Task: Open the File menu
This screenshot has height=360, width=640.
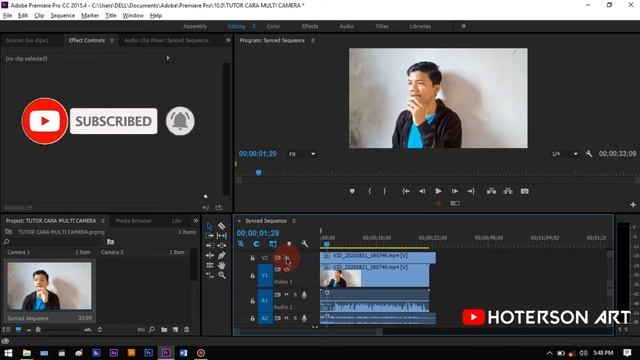Action: point(7,16)
